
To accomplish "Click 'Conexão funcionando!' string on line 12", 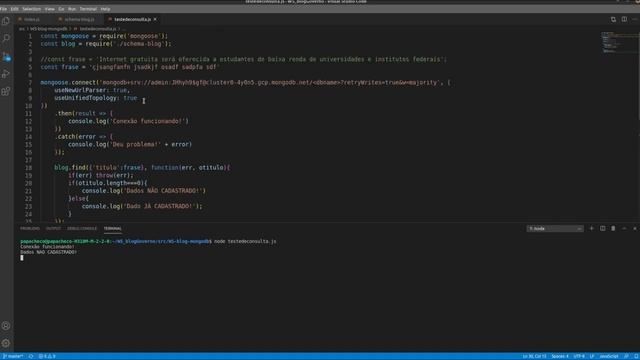I will point(149,121).
